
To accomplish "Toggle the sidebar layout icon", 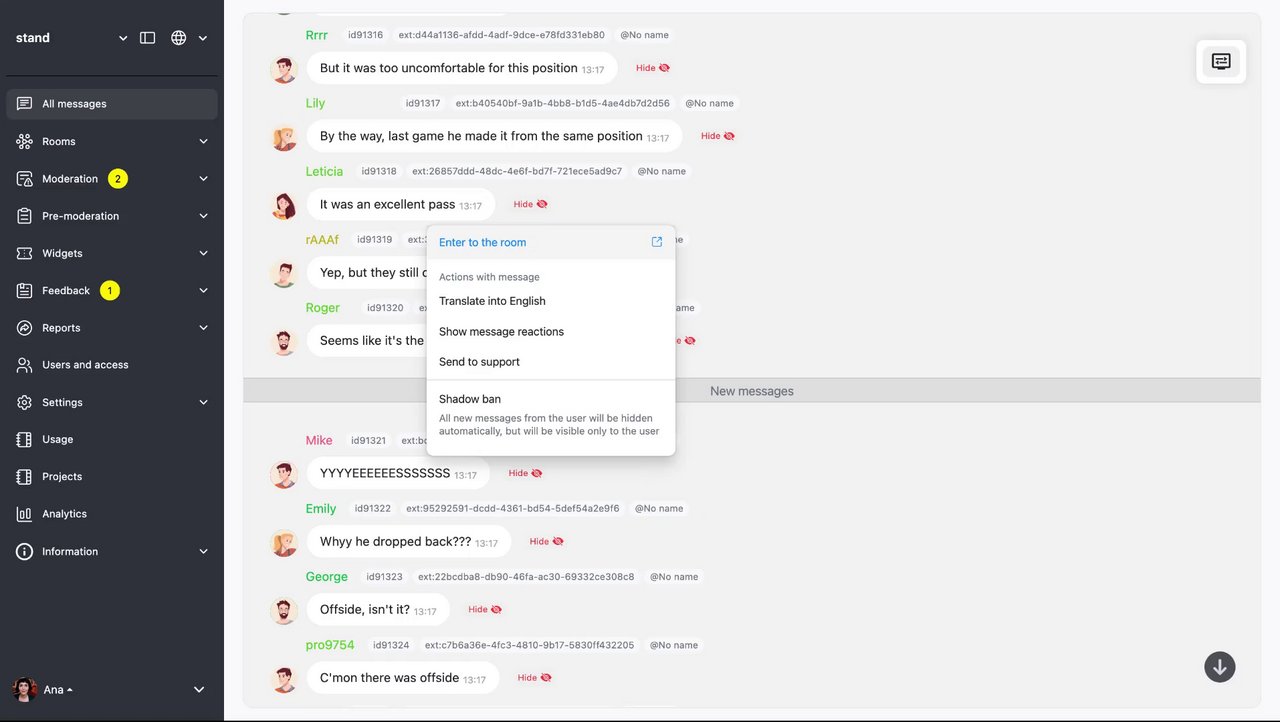I will (x=147, y=38).
